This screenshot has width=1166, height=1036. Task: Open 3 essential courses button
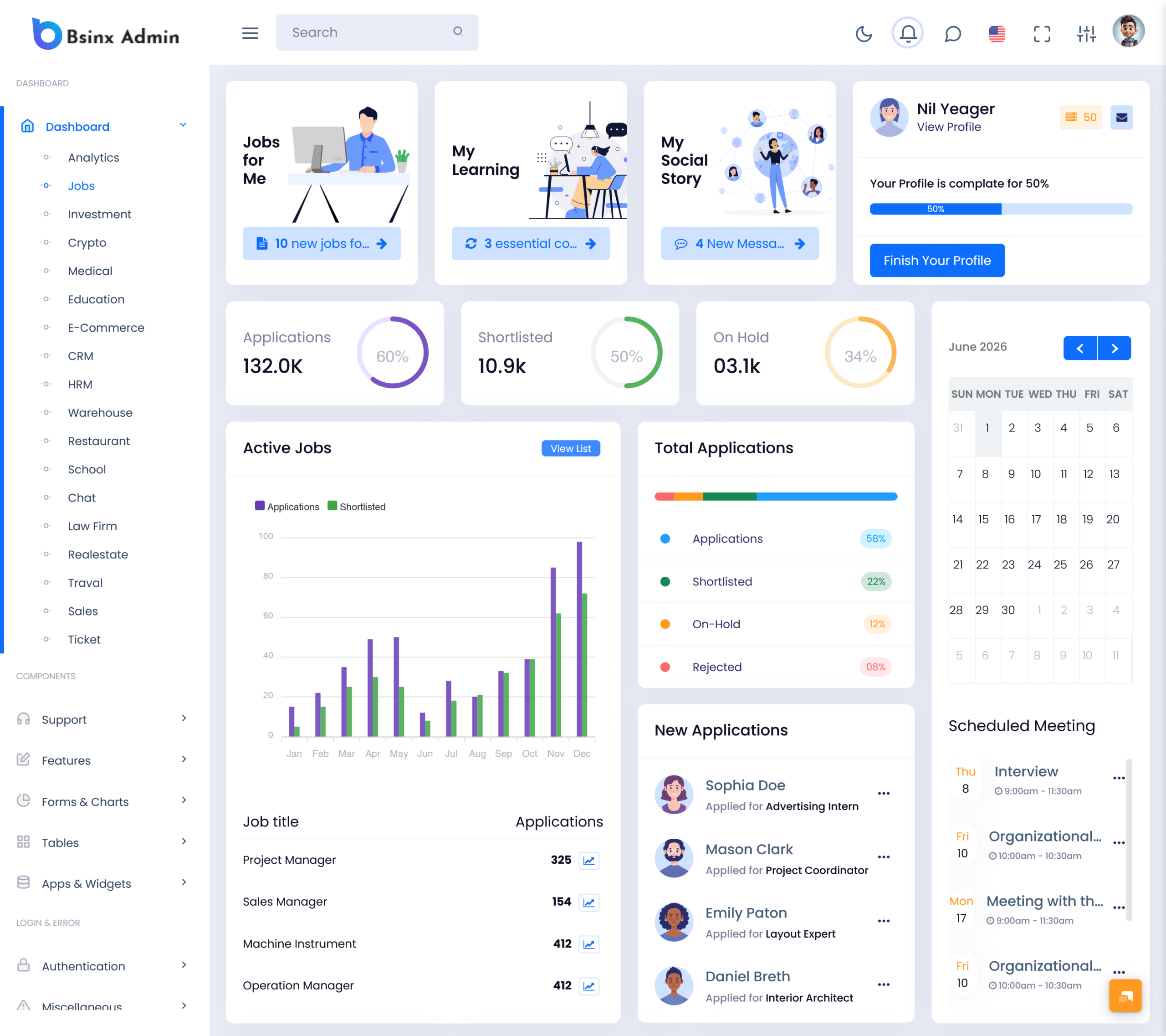tap(531, 244)
